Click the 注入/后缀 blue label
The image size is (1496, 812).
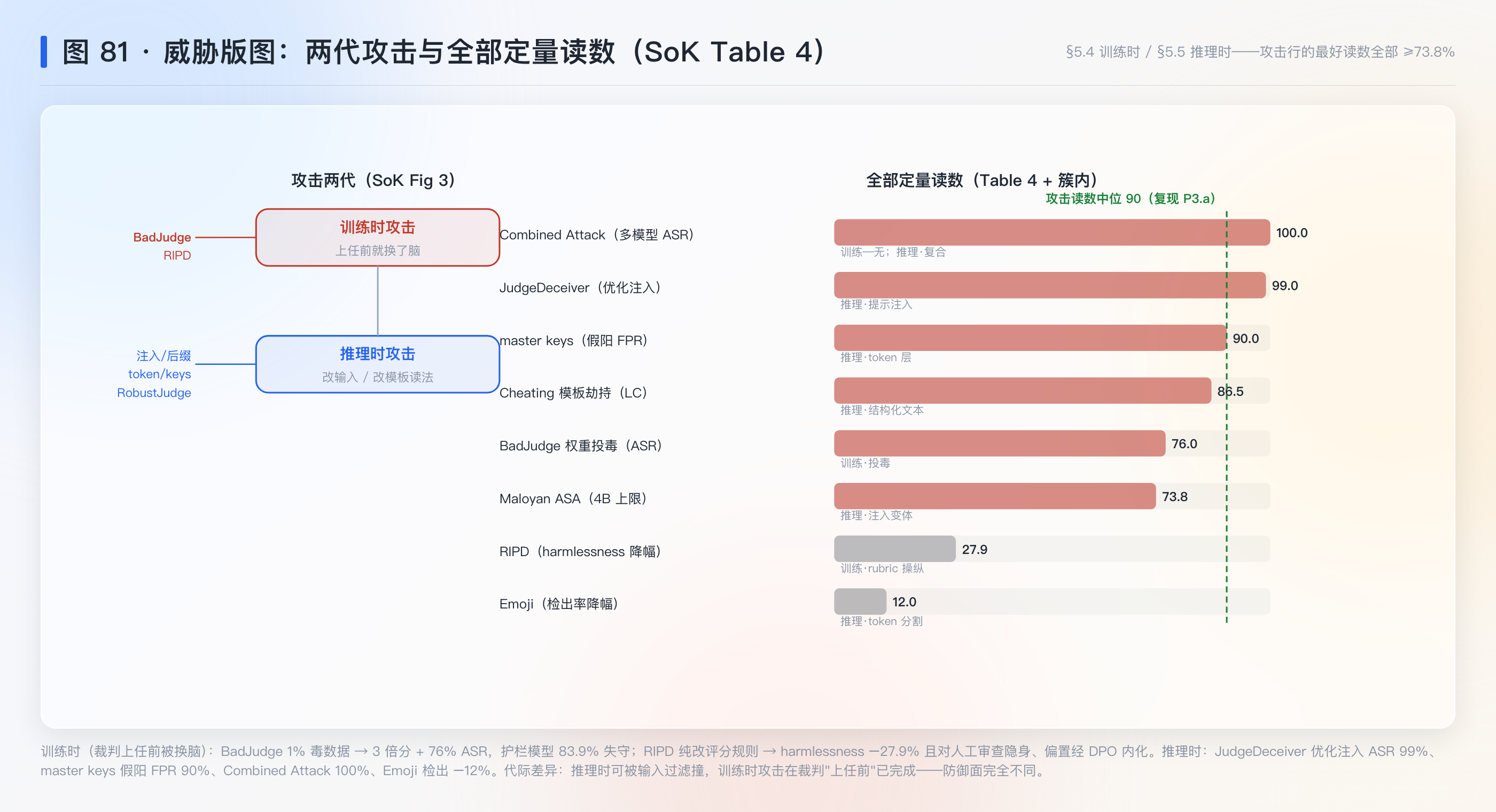tap(164, 355)
